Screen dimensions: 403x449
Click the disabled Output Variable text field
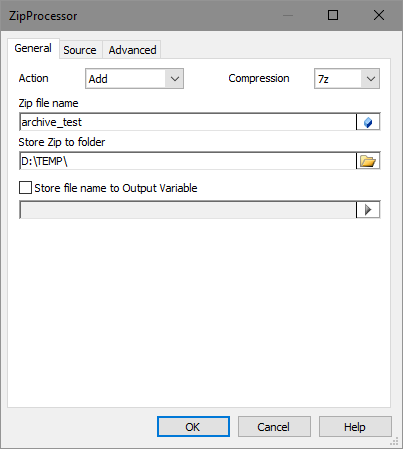click(188, 210)
